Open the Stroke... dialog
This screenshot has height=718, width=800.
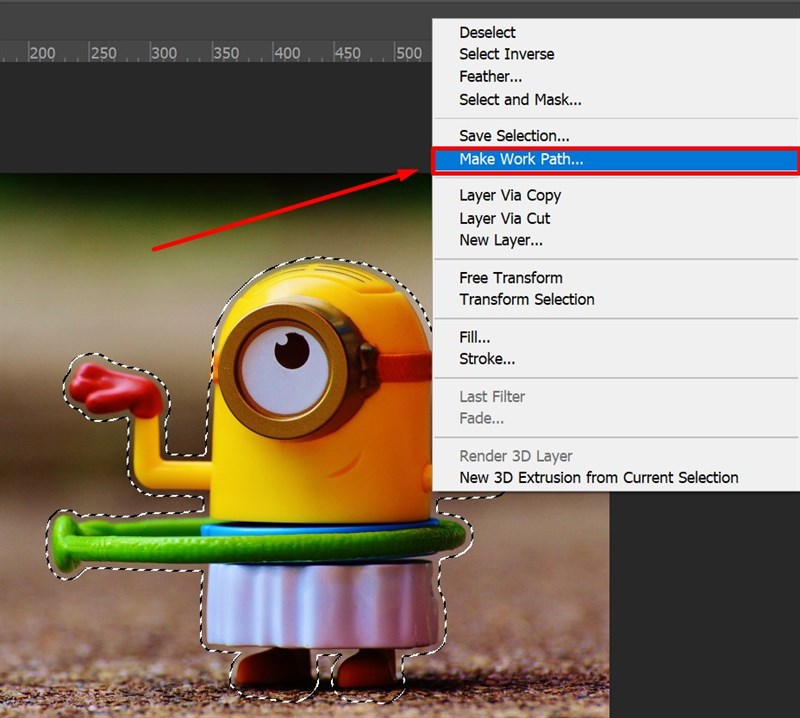[487, 359]
